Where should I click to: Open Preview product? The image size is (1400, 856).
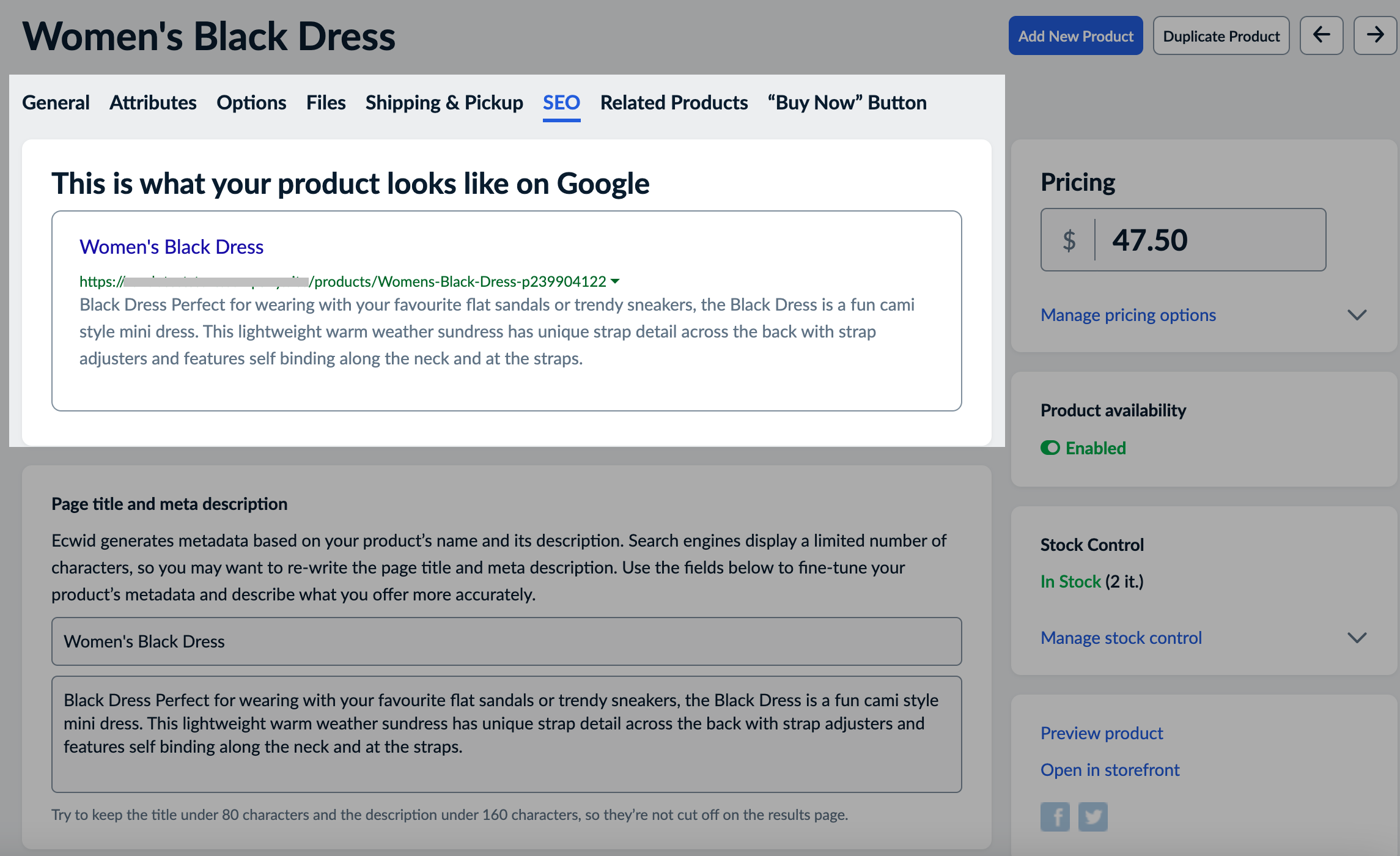(1101, 732)
